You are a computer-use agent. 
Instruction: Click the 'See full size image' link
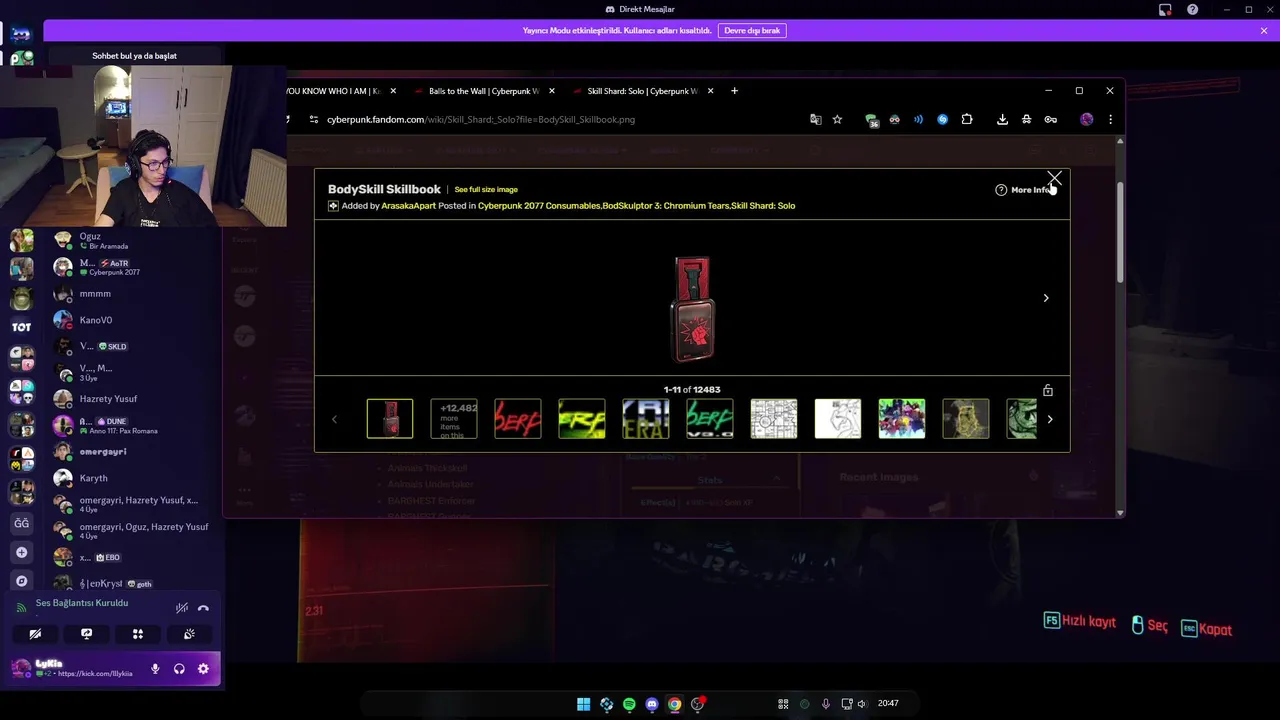coord(486,189)
